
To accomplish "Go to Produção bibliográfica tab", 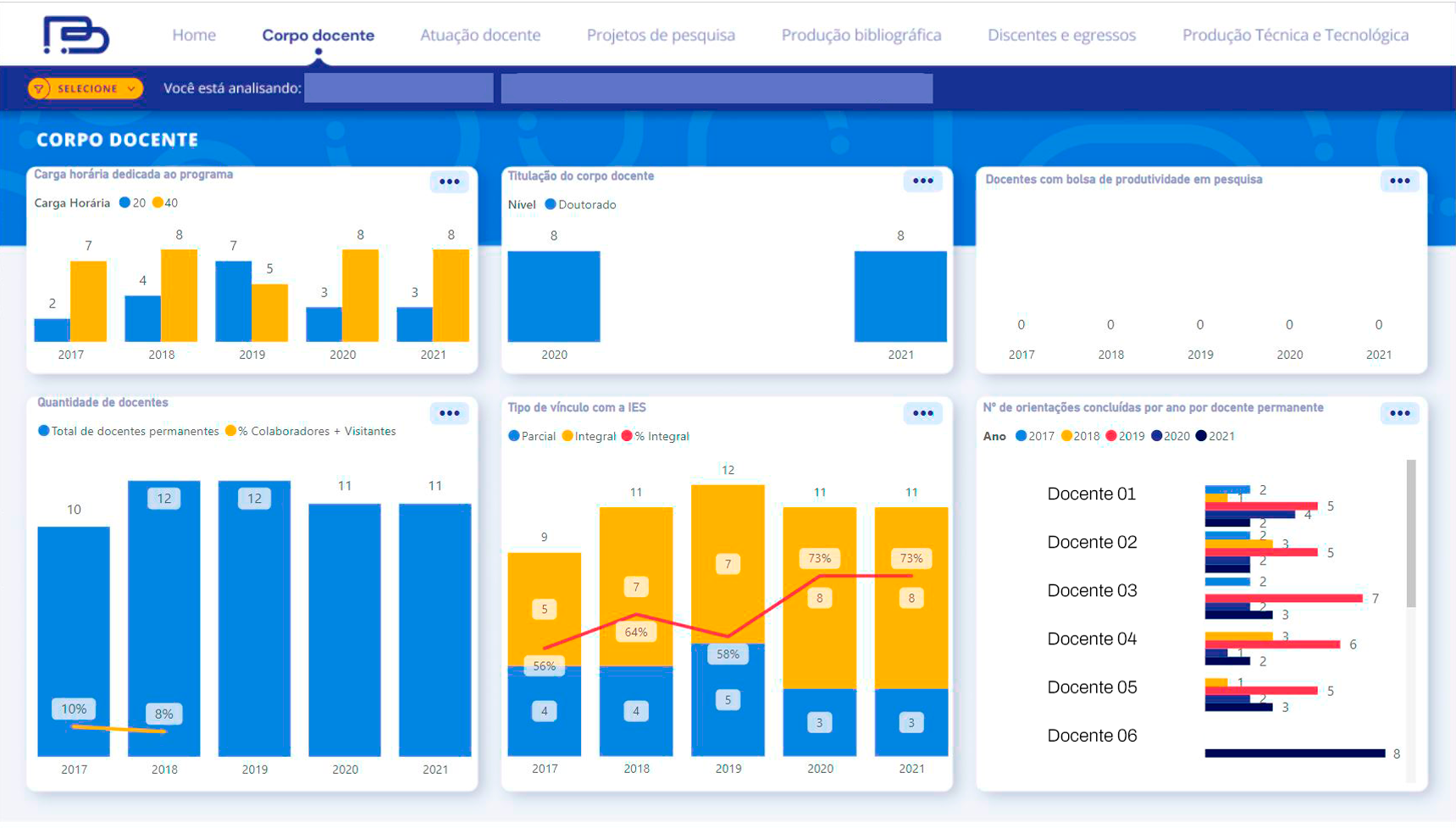I will [x=861, y=35].
